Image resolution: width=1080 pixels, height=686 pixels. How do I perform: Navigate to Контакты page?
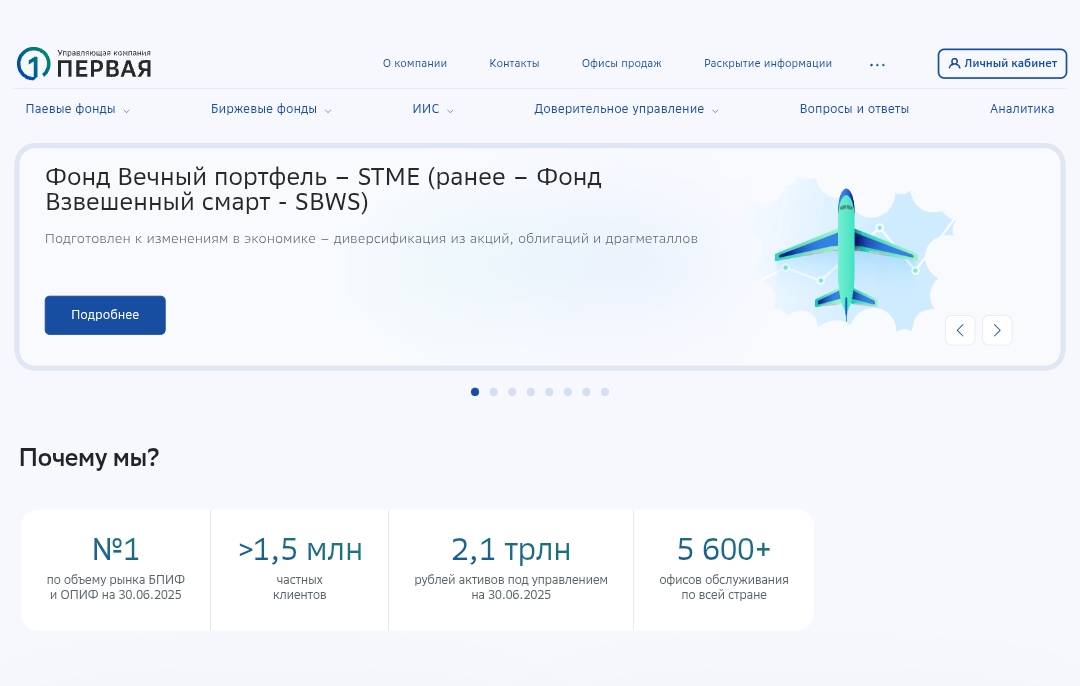click(514, 64)
